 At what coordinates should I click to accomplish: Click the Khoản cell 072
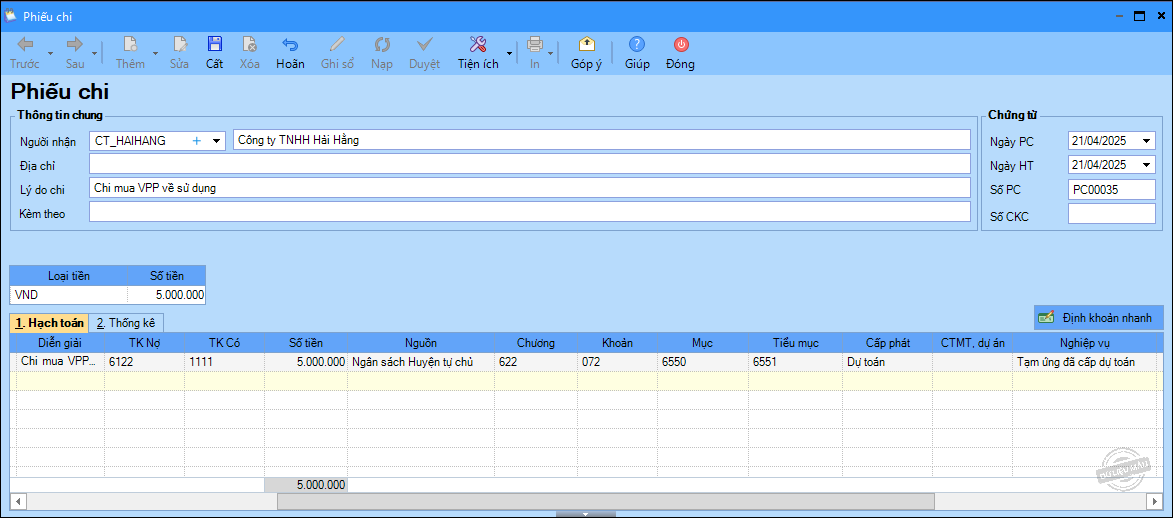[x=617, y=362]
